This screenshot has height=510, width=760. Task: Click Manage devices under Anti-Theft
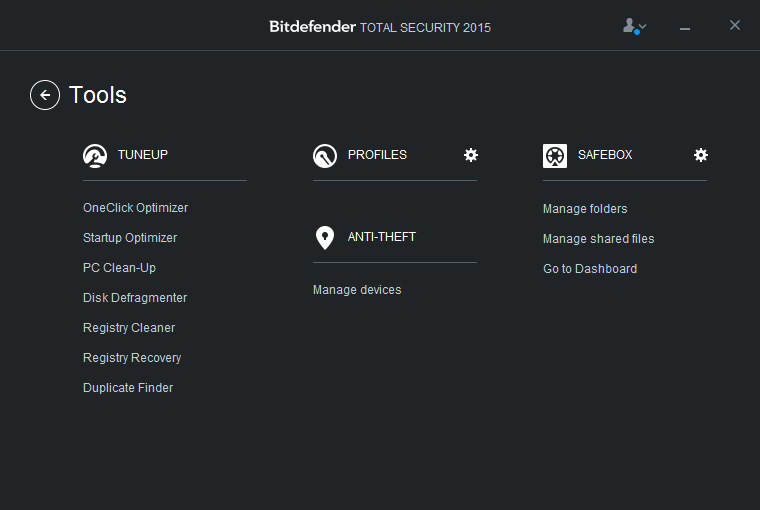pos(357,290)
